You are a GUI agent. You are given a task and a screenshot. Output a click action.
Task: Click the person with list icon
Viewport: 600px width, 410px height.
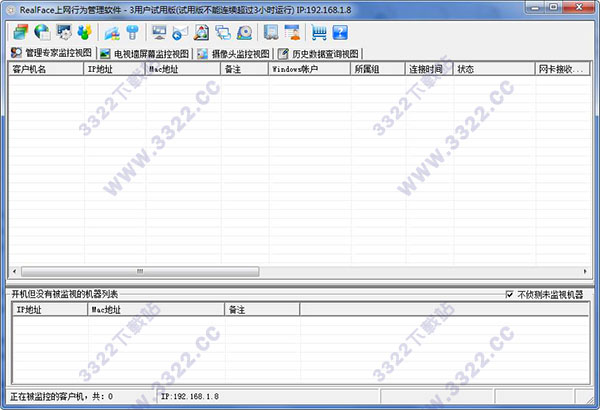[293, 32]
